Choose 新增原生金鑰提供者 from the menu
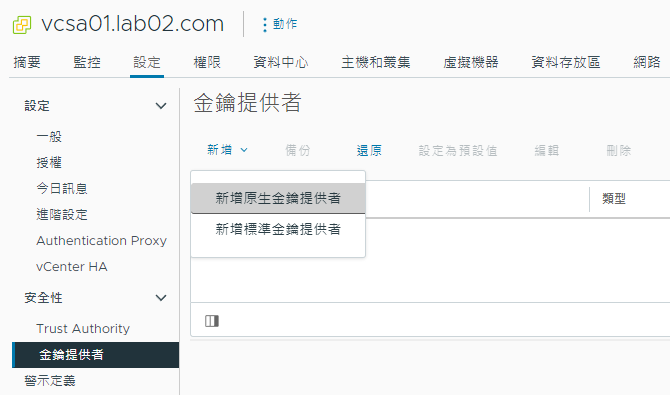 [x=278, y=198]
